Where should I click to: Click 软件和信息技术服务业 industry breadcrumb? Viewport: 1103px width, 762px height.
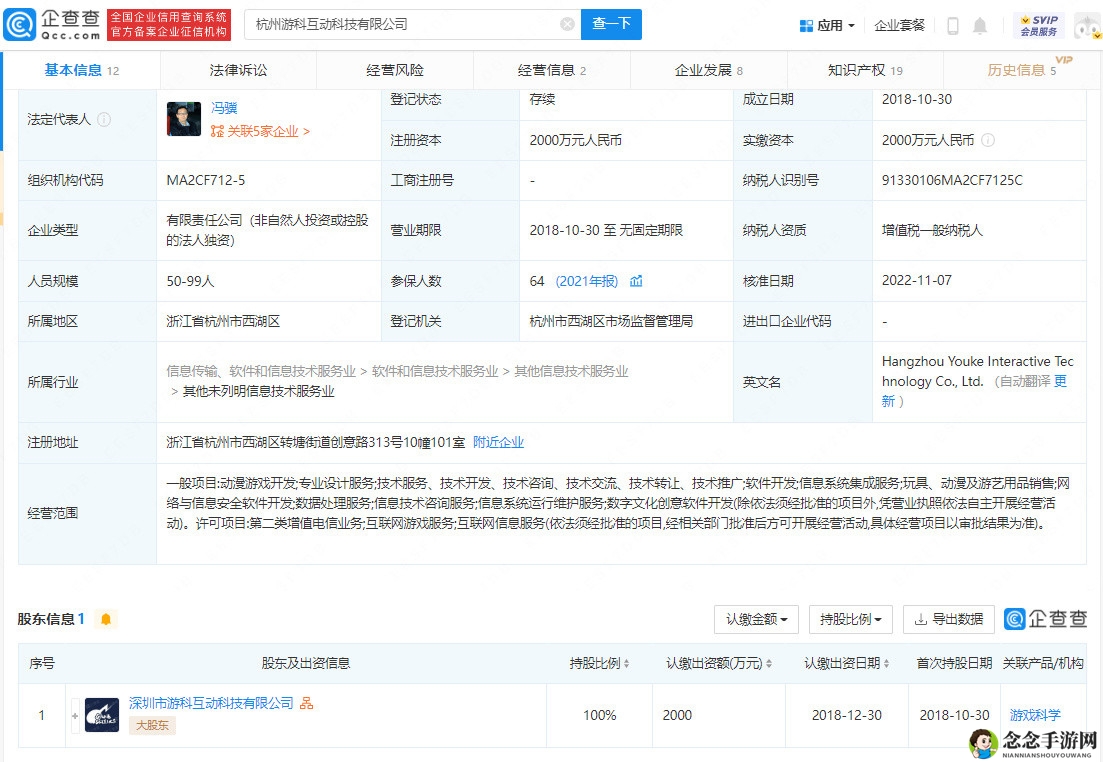tap(435, 372)
